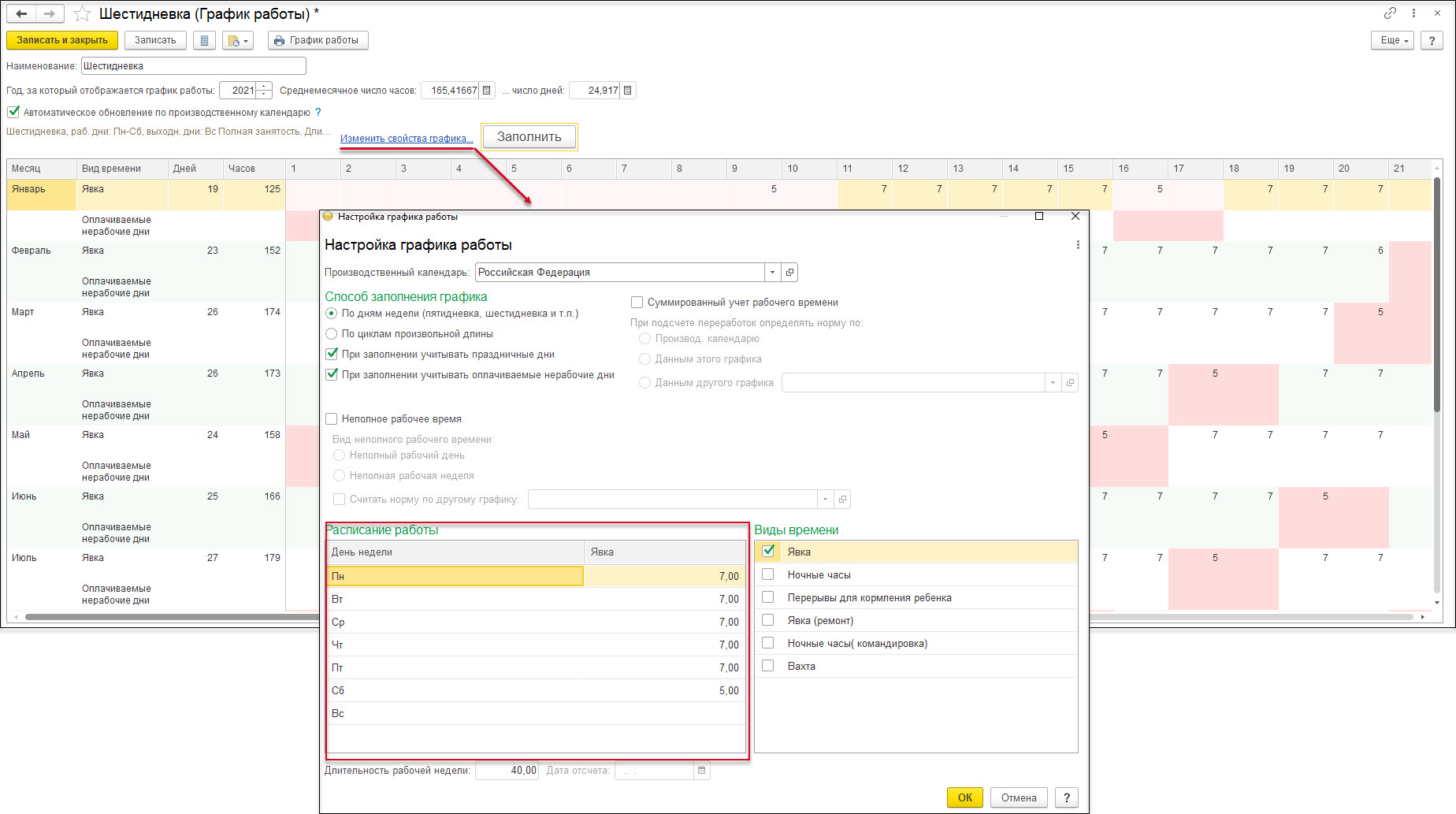This screenshot has height=814, width=1456.
Task: Check the Ночные часы( командировка) time type
Action: (768, 643)
